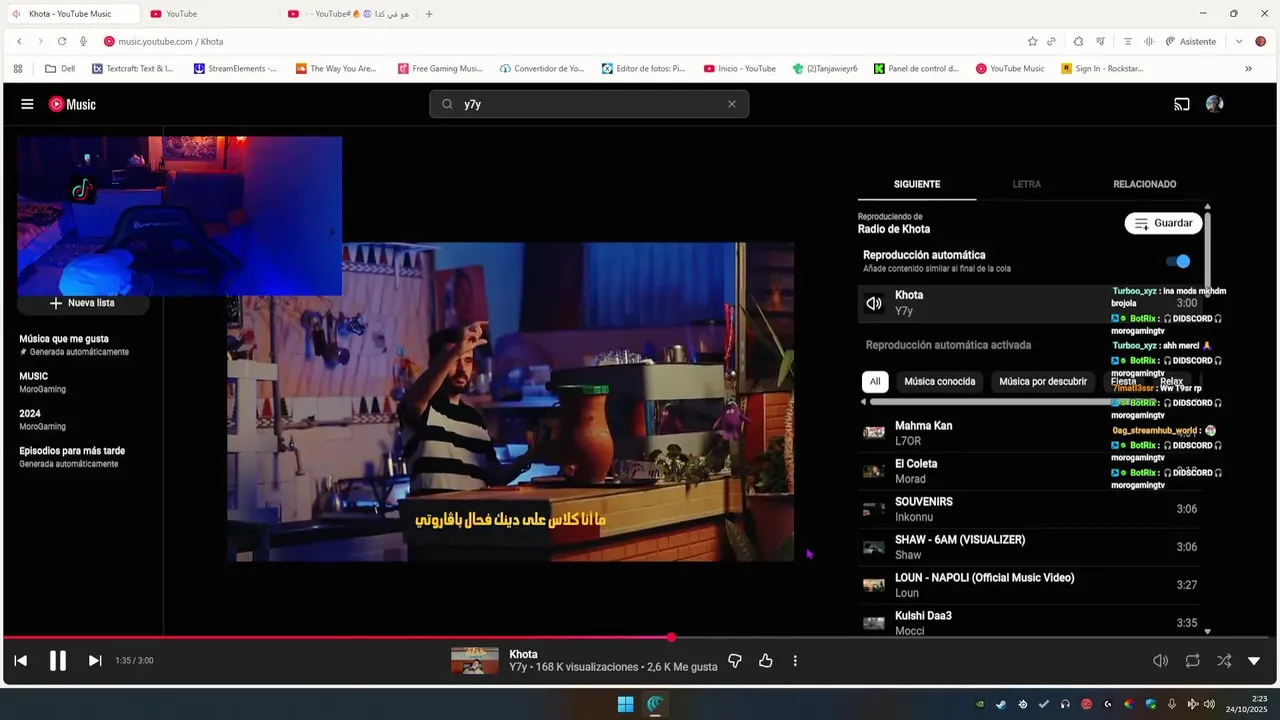Go back in the browser
Screen dimensions: 1280x720
(19, 41)
